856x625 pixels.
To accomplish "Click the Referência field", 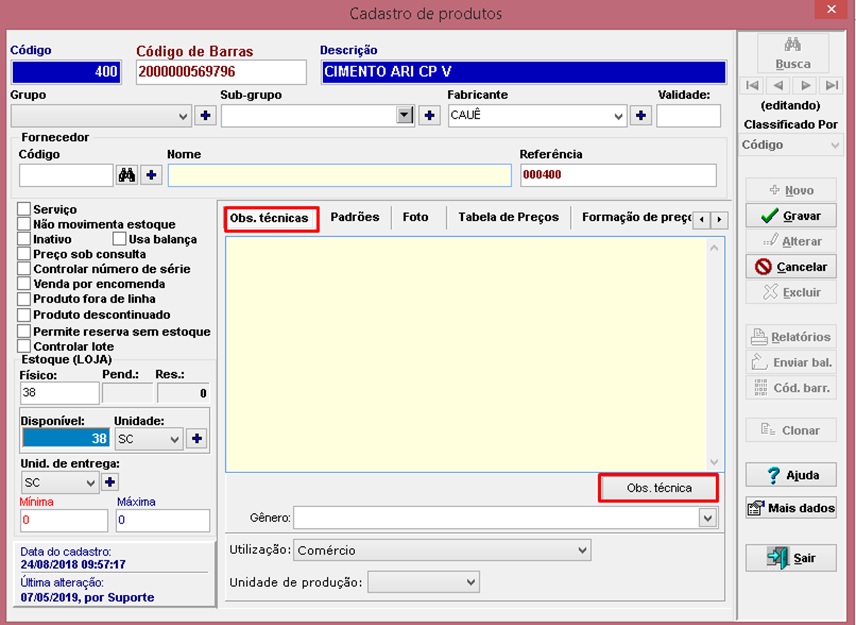I will coord(618,175).
